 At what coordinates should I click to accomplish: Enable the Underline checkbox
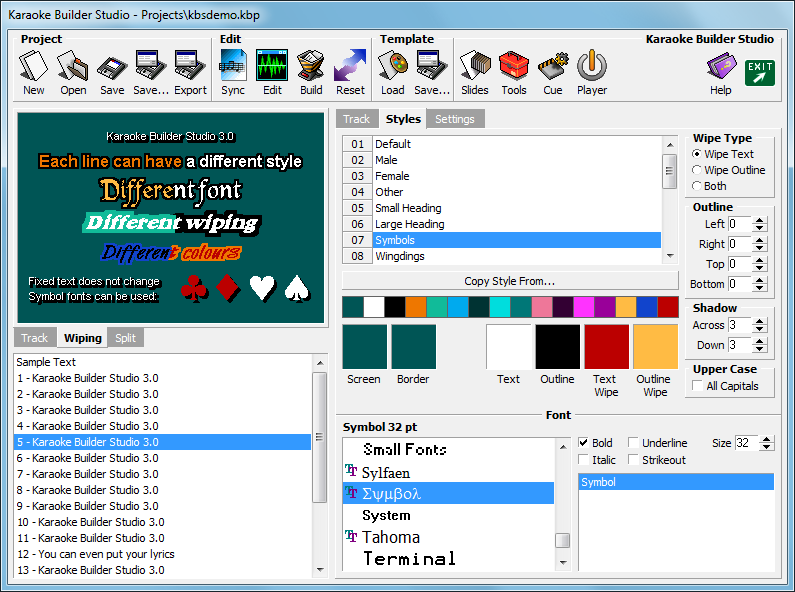(633, 442)
